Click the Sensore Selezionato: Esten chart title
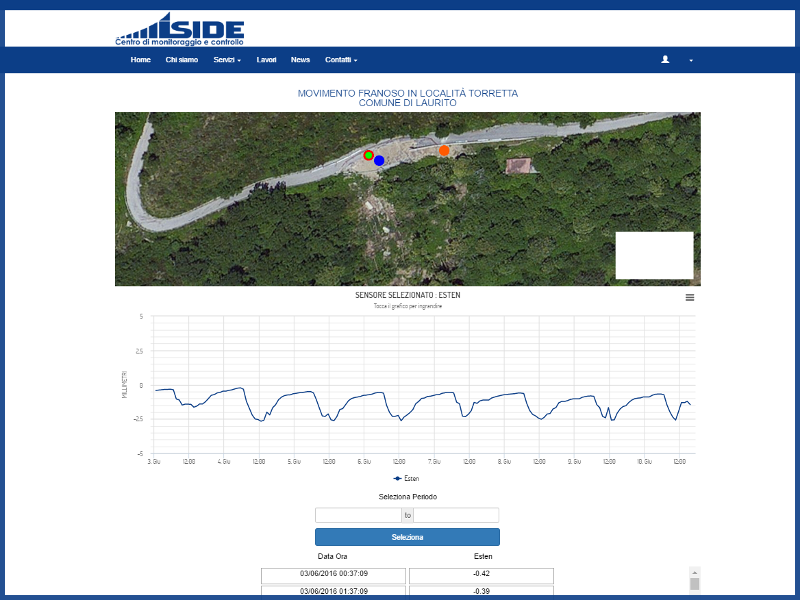Screen dimensions: 800x600 click(x=408, y=295)
